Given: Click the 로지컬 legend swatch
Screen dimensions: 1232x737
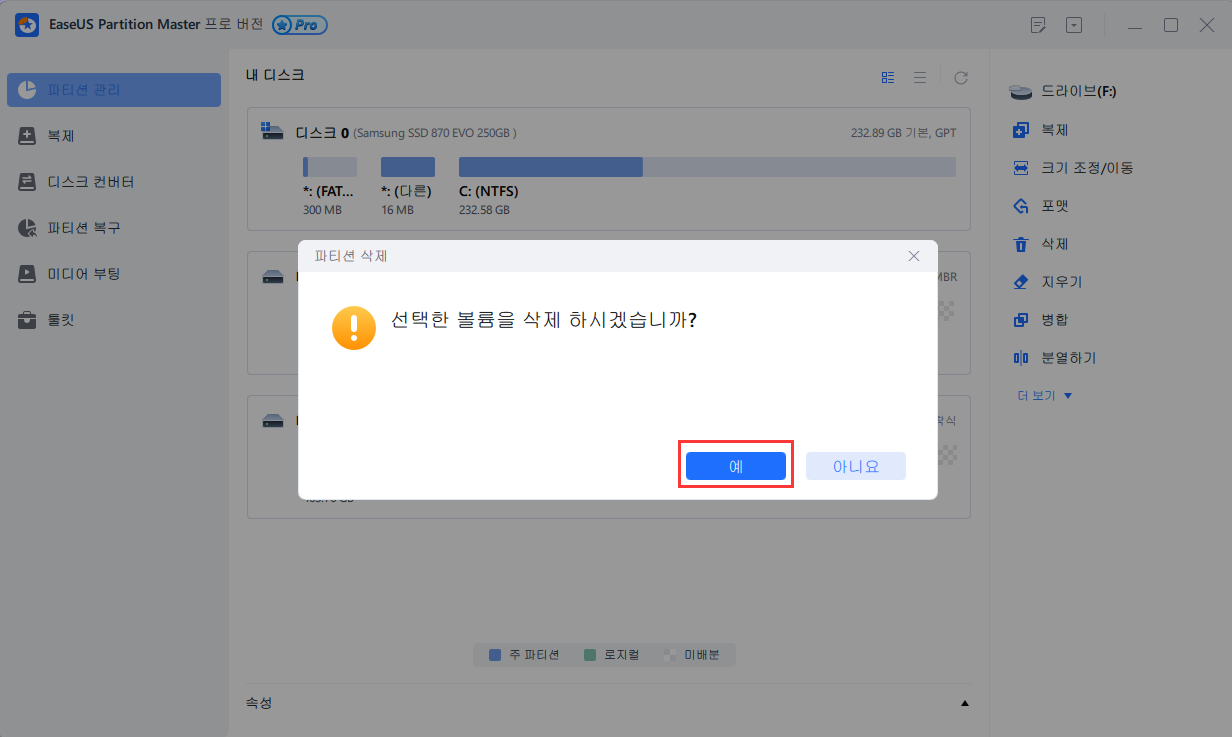Looking at the screenshot, I should (x=590, y=655).
